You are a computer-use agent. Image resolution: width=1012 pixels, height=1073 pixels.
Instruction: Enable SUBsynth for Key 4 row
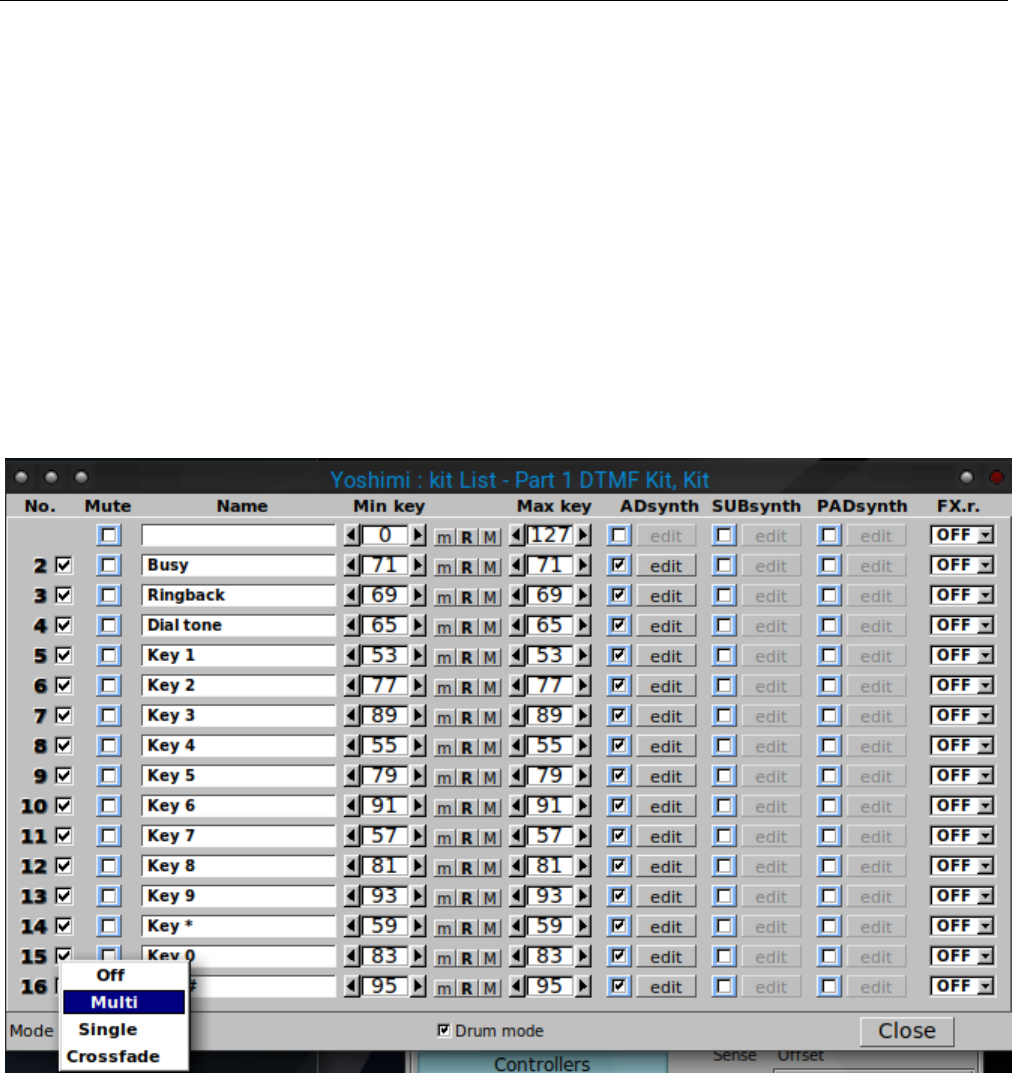724,746
